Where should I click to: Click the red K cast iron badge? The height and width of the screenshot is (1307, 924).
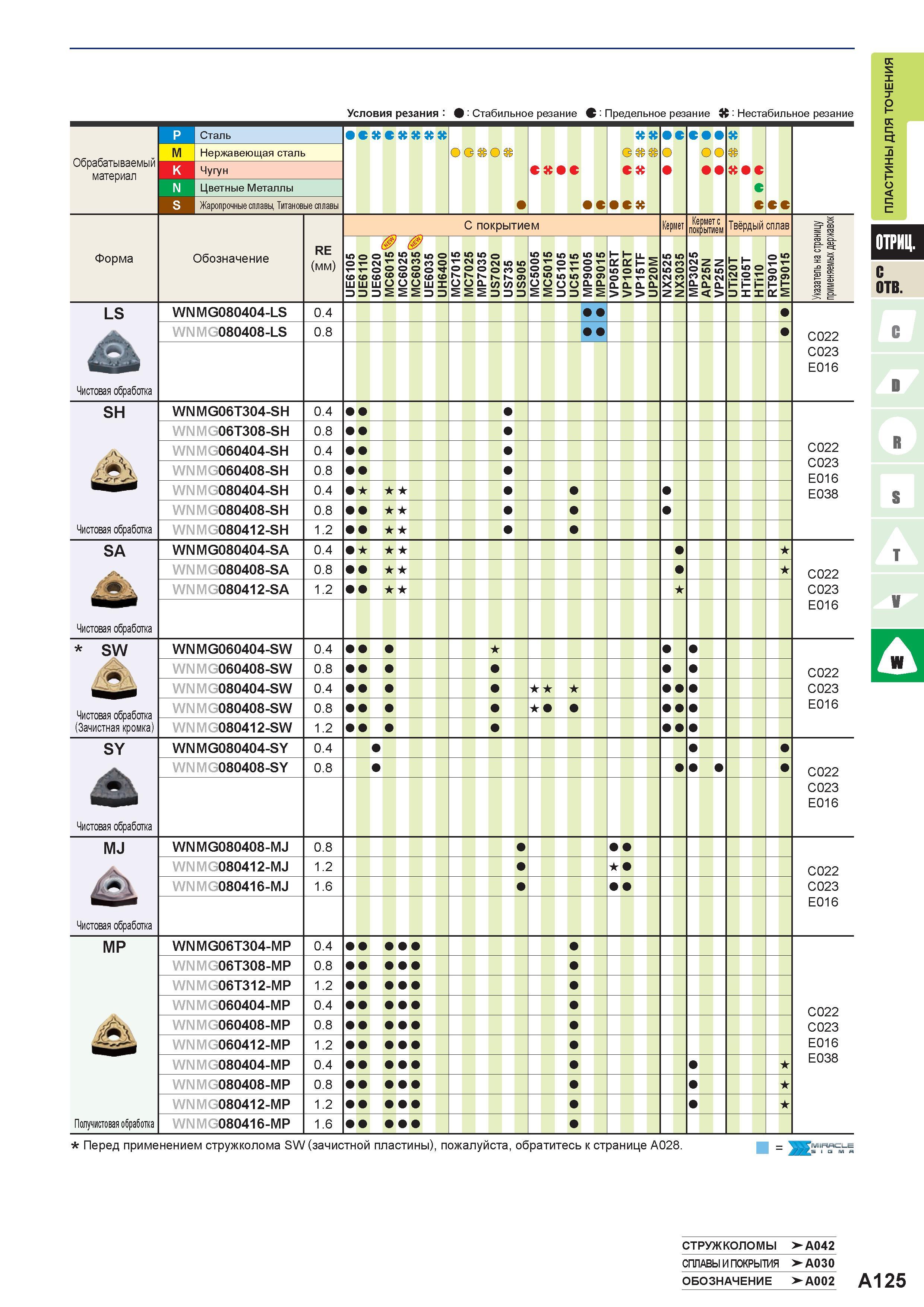click(x=177, y=170)
